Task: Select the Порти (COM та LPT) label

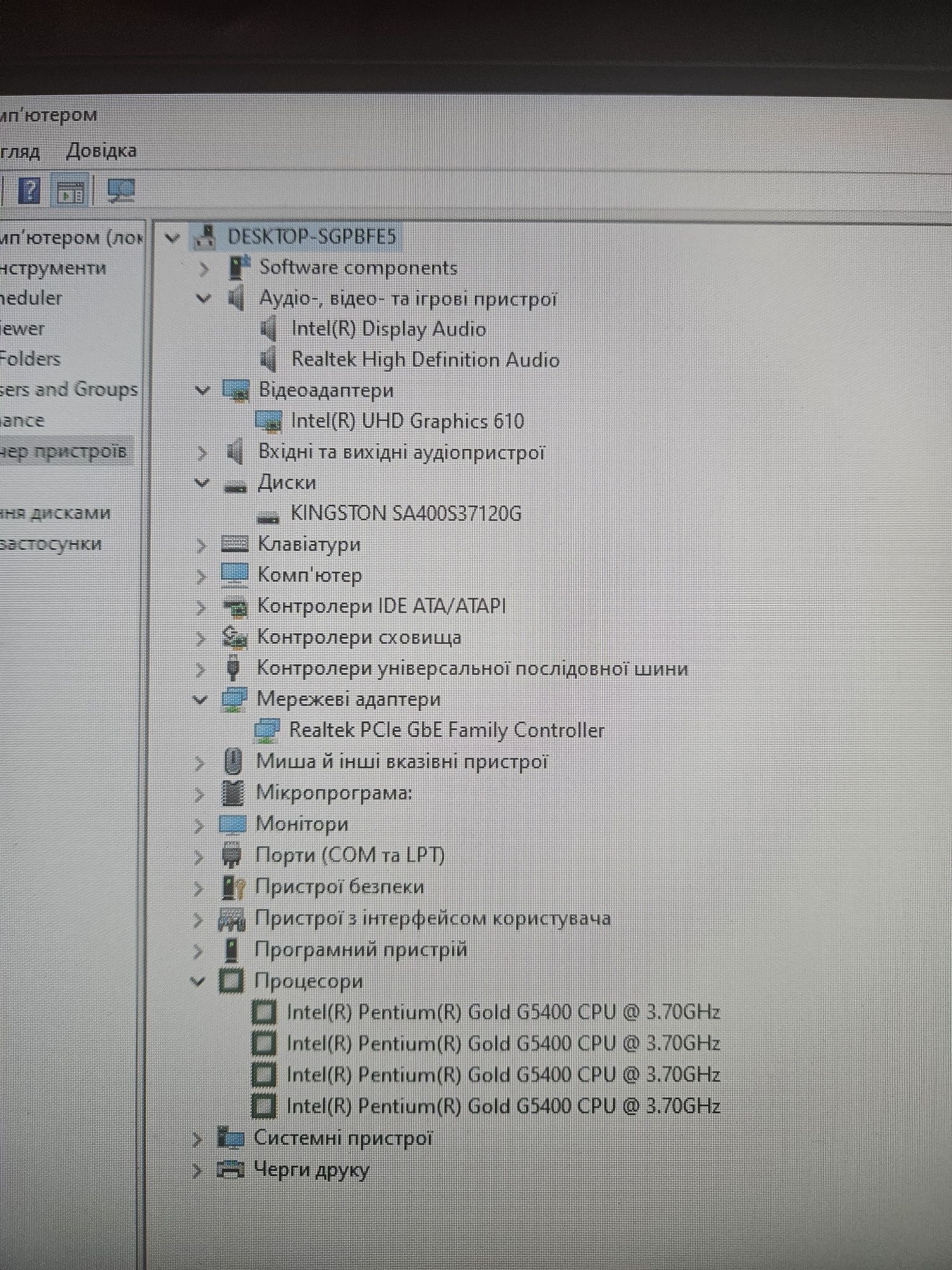Action: point(350,855)
